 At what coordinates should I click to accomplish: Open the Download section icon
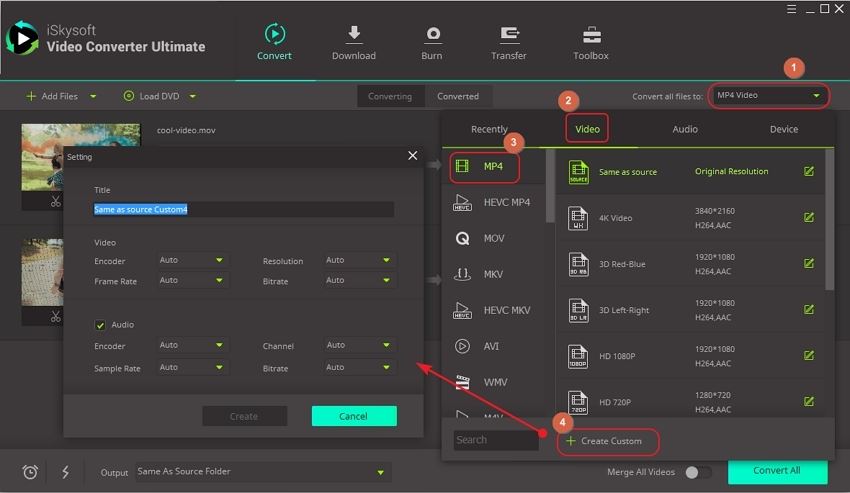354,36
